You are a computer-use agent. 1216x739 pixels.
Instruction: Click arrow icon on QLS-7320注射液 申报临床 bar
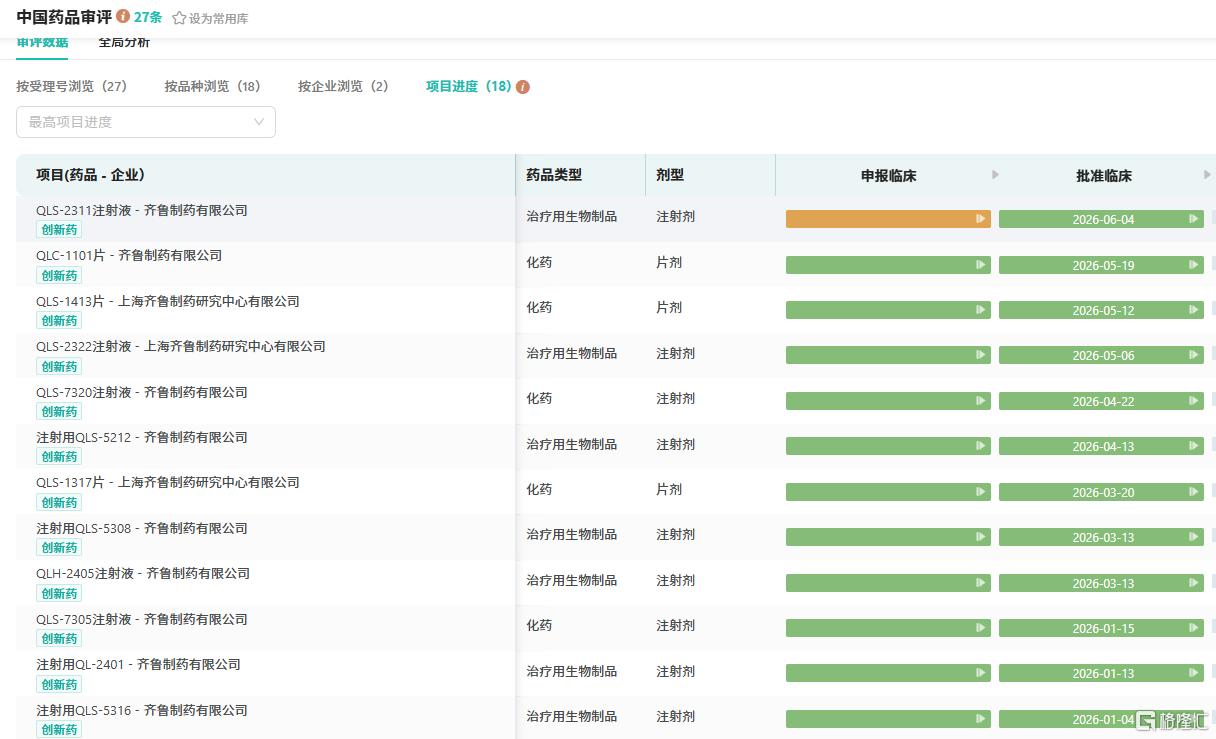point(981,401)
